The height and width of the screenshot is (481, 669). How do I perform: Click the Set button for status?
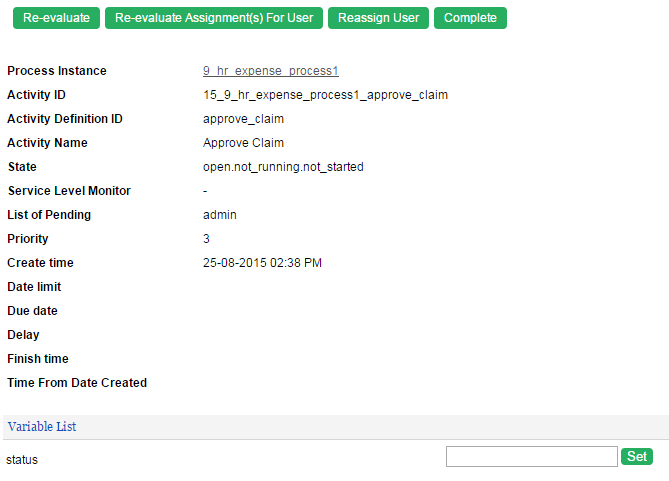pyautogui.click(x=637, y=457)
